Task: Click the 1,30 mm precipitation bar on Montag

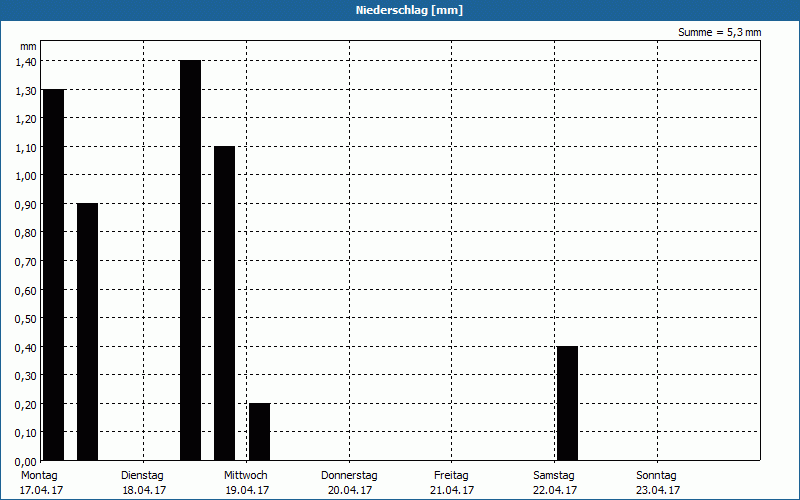Action: click(x=54, y=275)
